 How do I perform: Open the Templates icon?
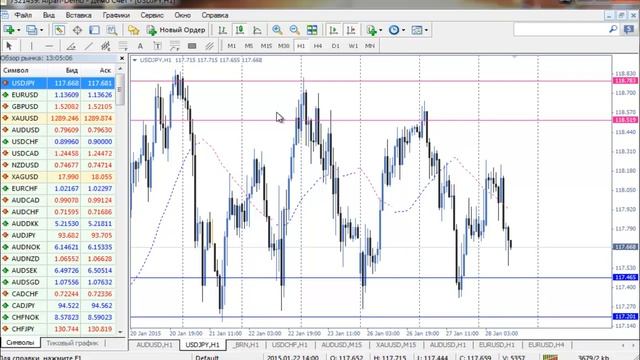click(x=416, y=30)
